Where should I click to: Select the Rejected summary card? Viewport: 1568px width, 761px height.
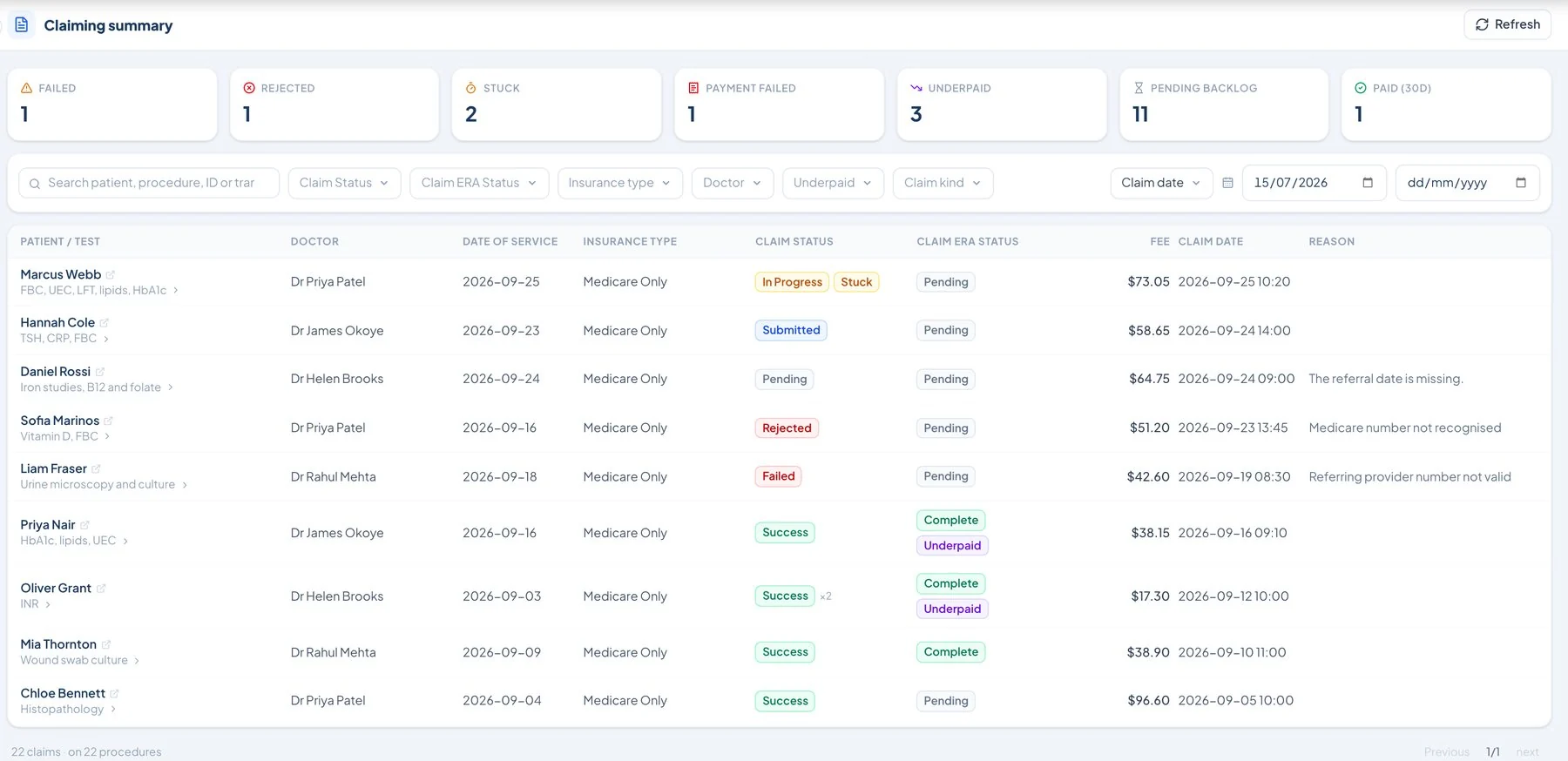[x=335, y=104]
